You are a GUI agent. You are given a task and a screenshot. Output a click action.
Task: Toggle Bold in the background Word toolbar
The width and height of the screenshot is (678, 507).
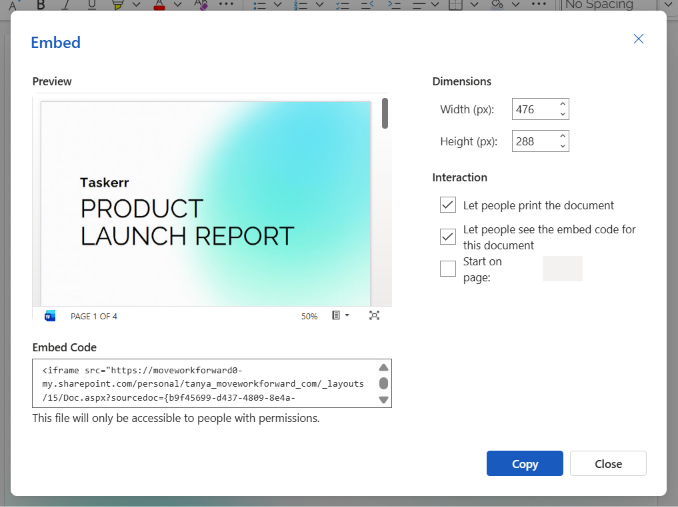point(41,4)
